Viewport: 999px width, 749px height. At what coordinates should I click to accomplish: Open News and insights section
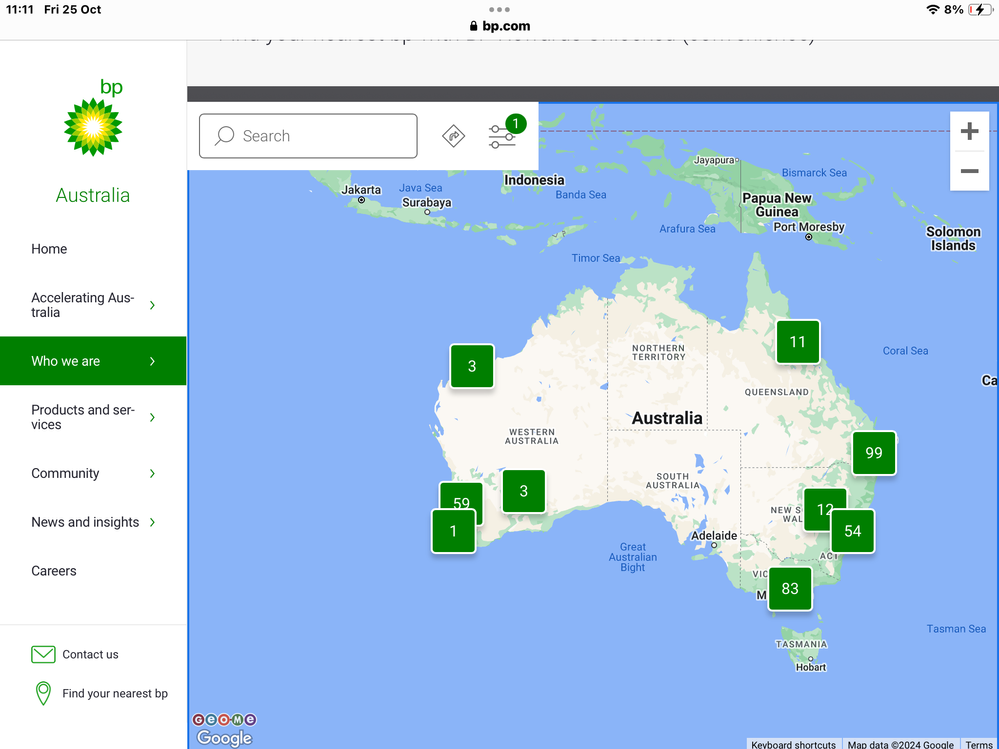(x=85, y=522)
